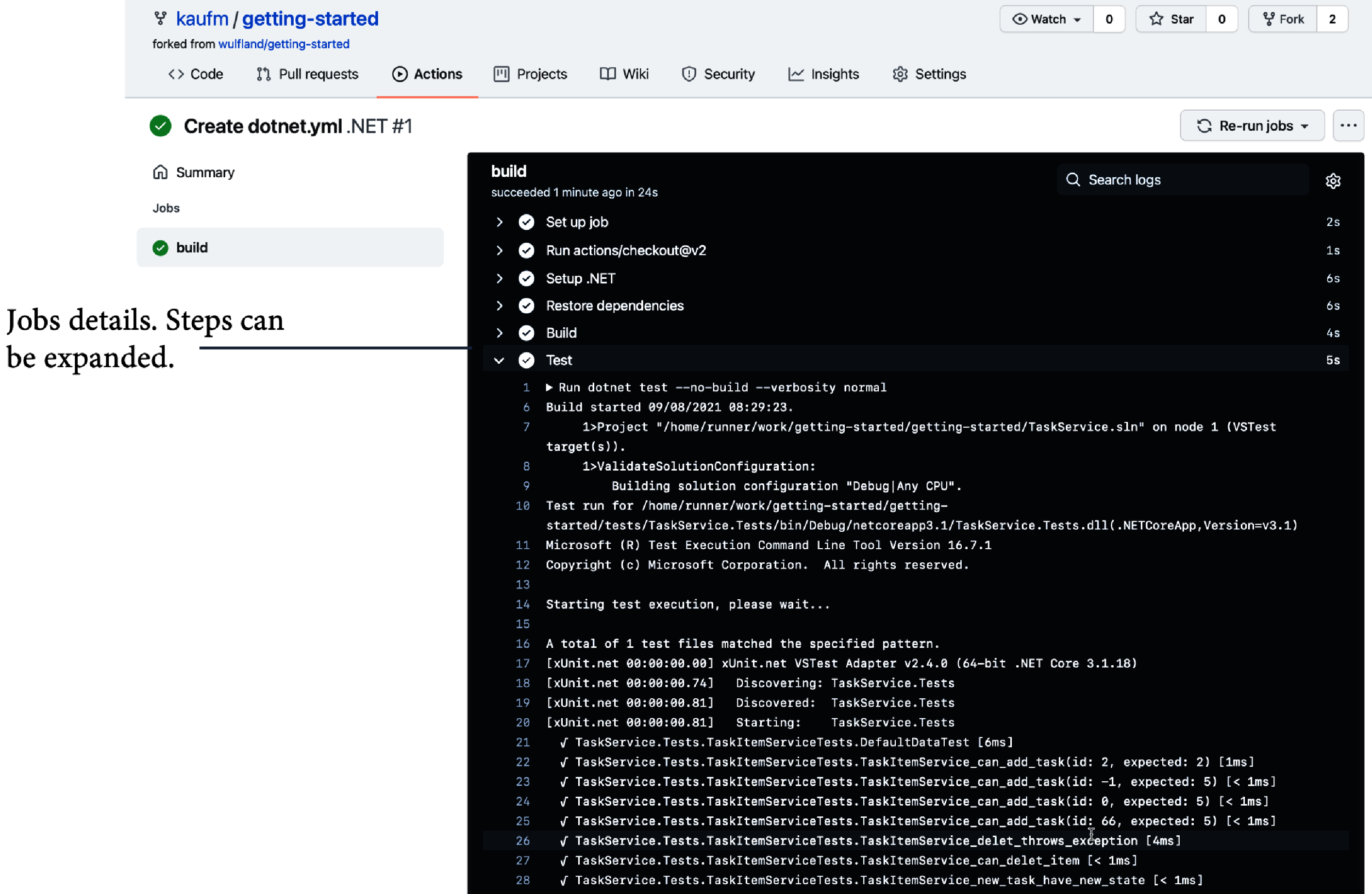1372x894 pixels.
Task: Click the success check icon for Setup .NET
Action: (x=526, y=279)
